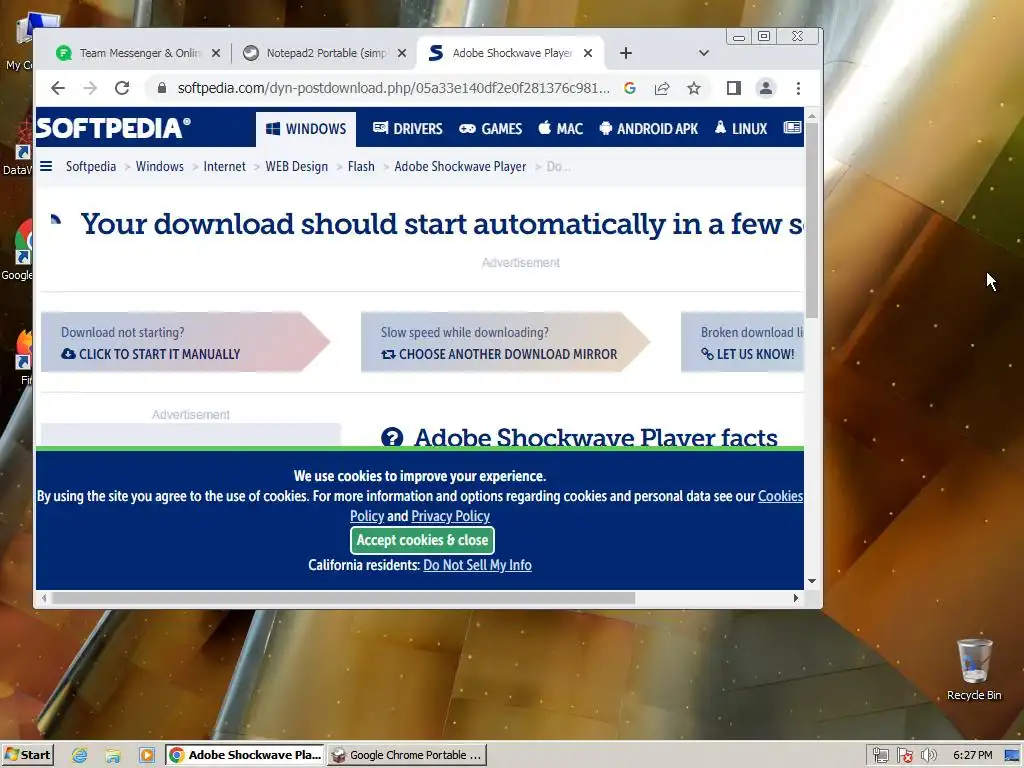Click the news icon in the Softpedia nav
Viewport: 1024px width, 768px height.
[x=792, y=128]
